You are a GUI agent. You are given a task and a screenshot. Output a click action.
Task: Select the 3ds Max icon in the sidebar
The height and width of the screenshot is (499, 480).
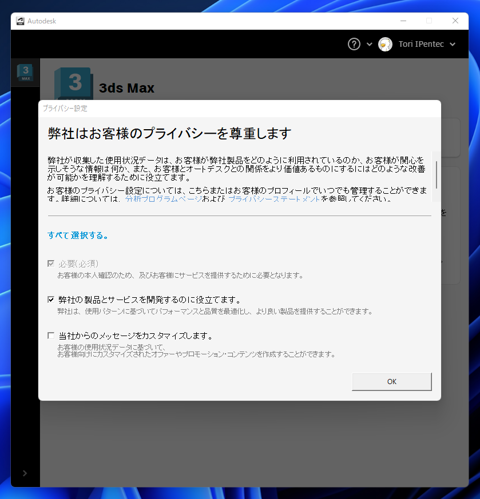point(25,72)
